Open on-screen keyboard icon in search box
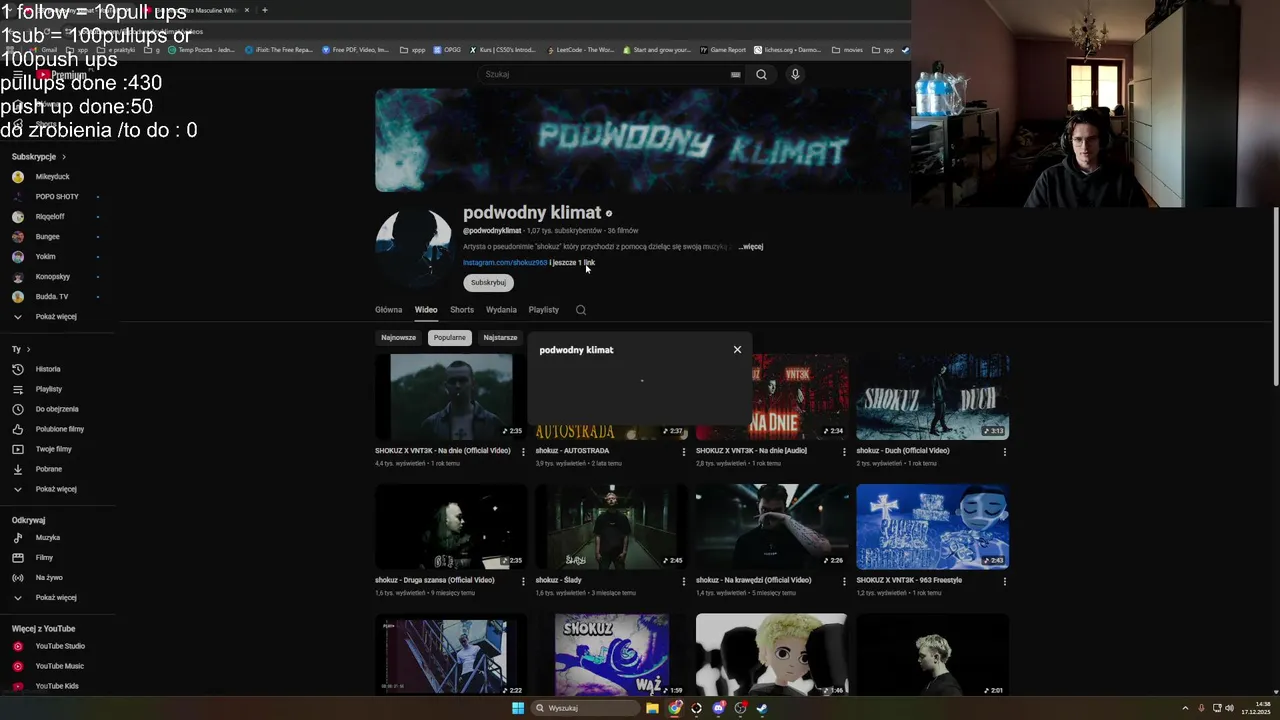 [x=735, y=74]
